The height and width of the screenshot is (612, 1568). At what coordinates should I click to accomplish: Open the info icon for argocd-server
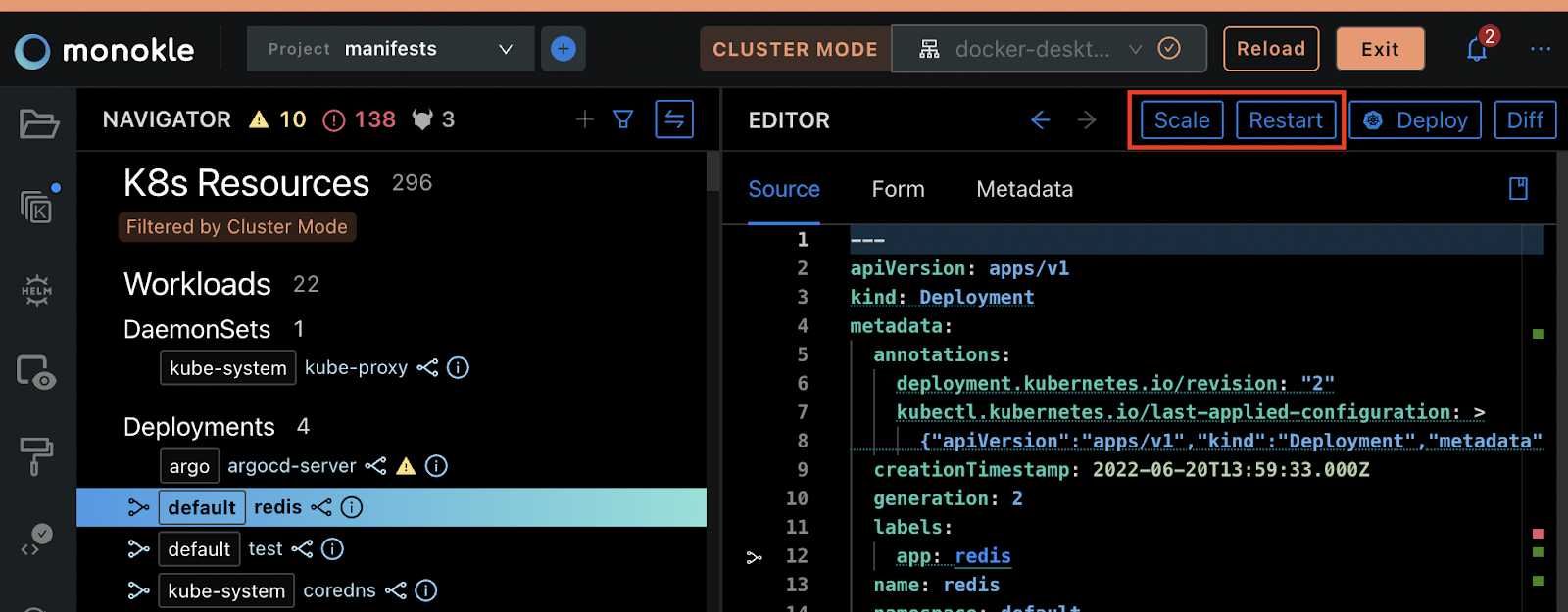click(x=436, y=466)
